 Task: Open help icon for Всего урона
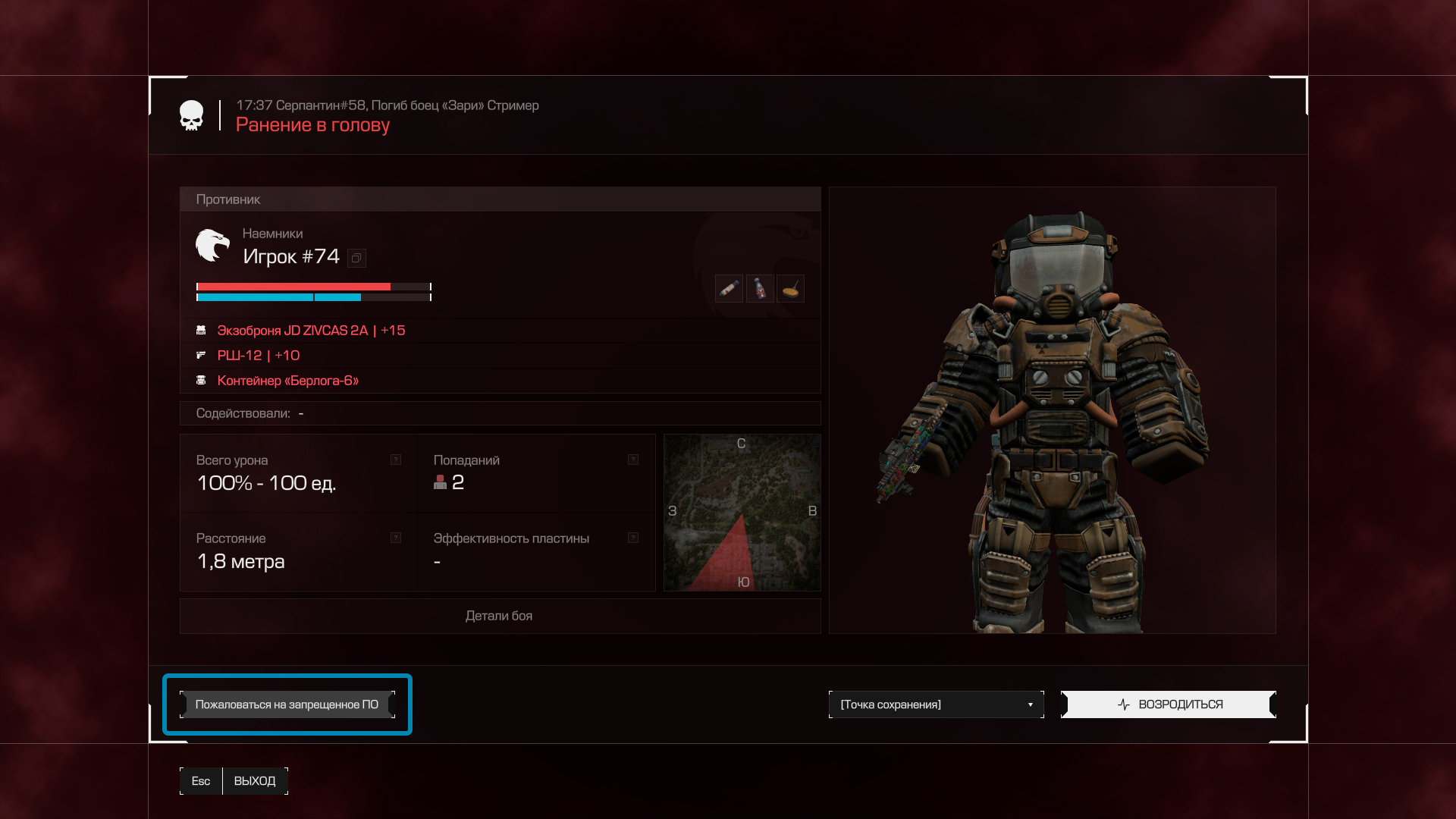click(396, 460)
